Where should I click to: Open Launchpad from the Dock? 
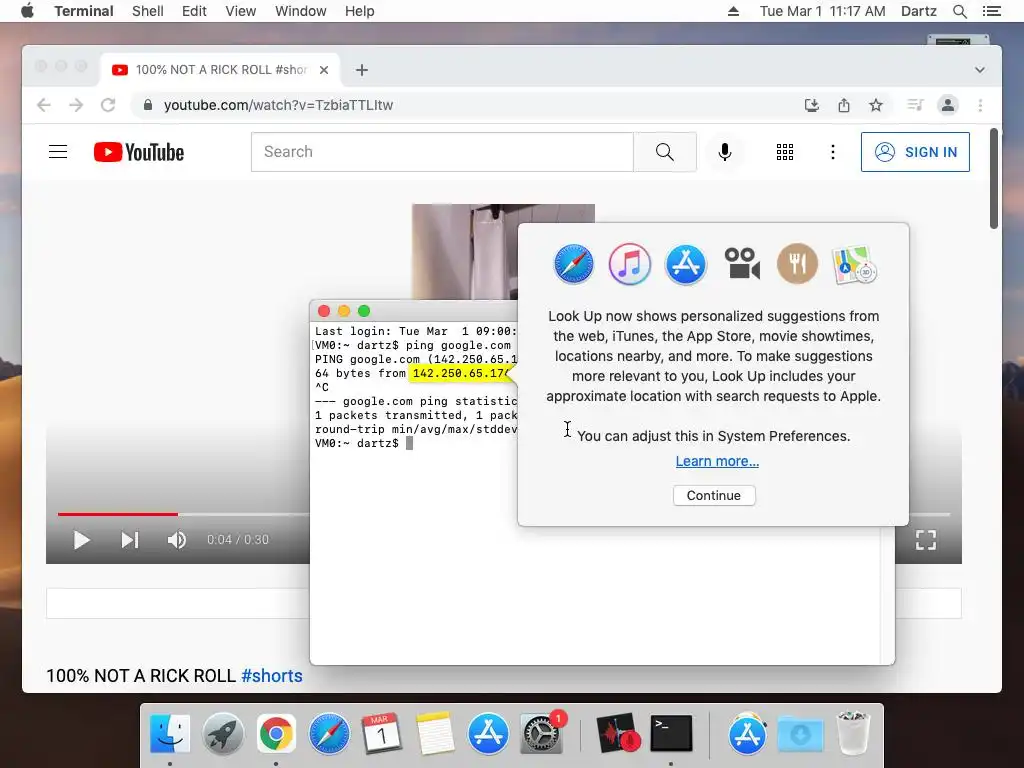(x=223, y=734)
